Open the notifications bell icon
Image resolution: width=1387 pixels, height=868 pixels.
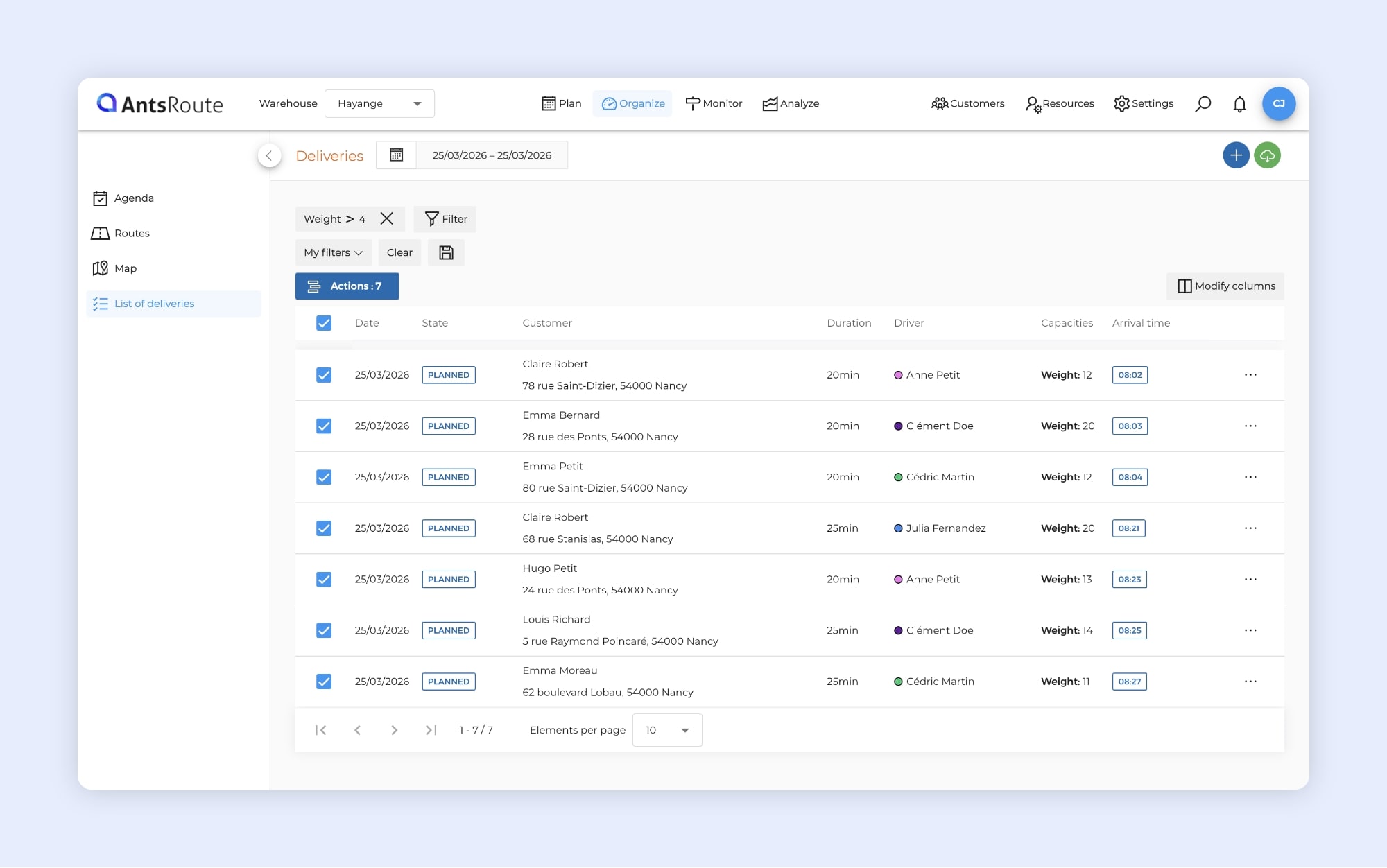click(1239, 104)
